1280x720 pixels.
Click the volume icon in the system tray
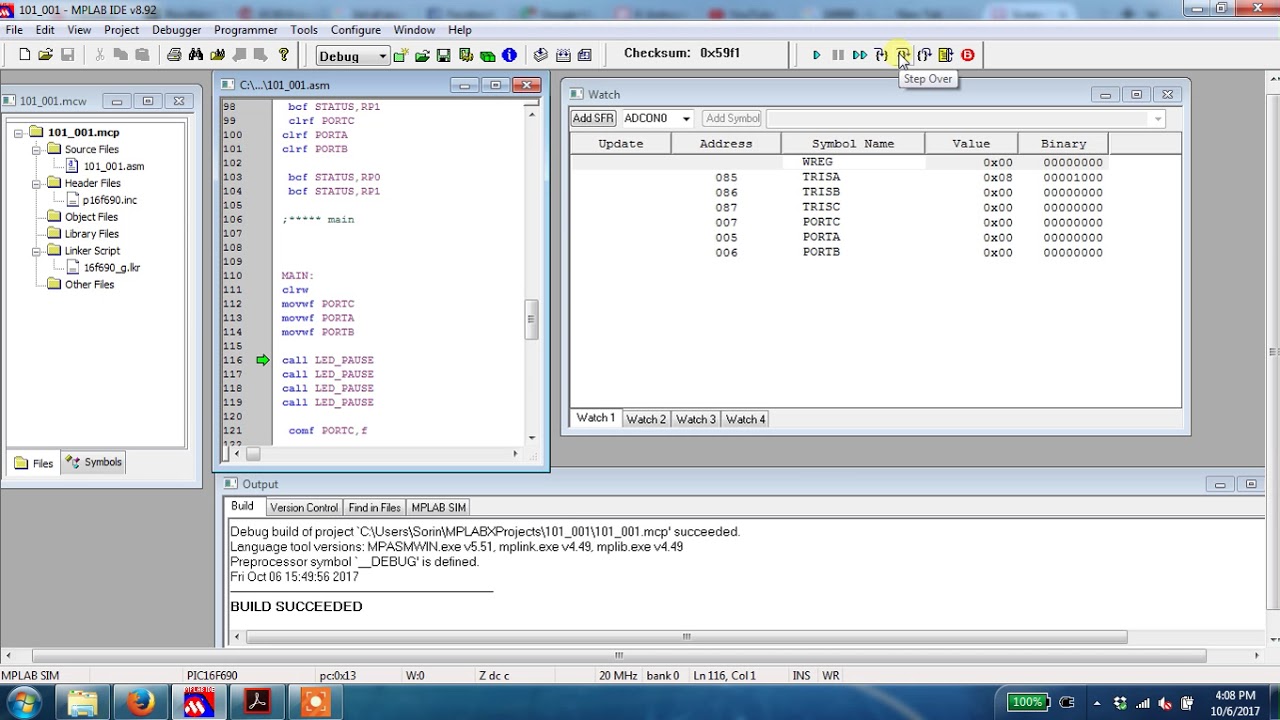[1165, 703]
